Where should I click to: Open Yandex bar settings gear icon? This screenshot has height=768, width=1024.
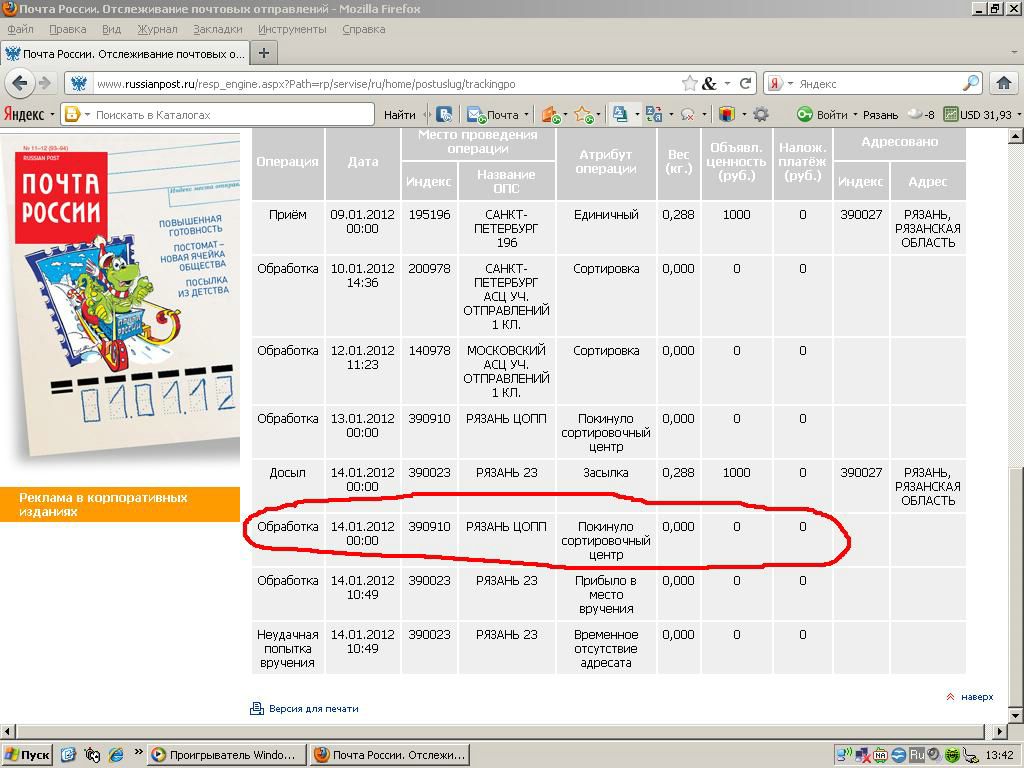(761, 115)
